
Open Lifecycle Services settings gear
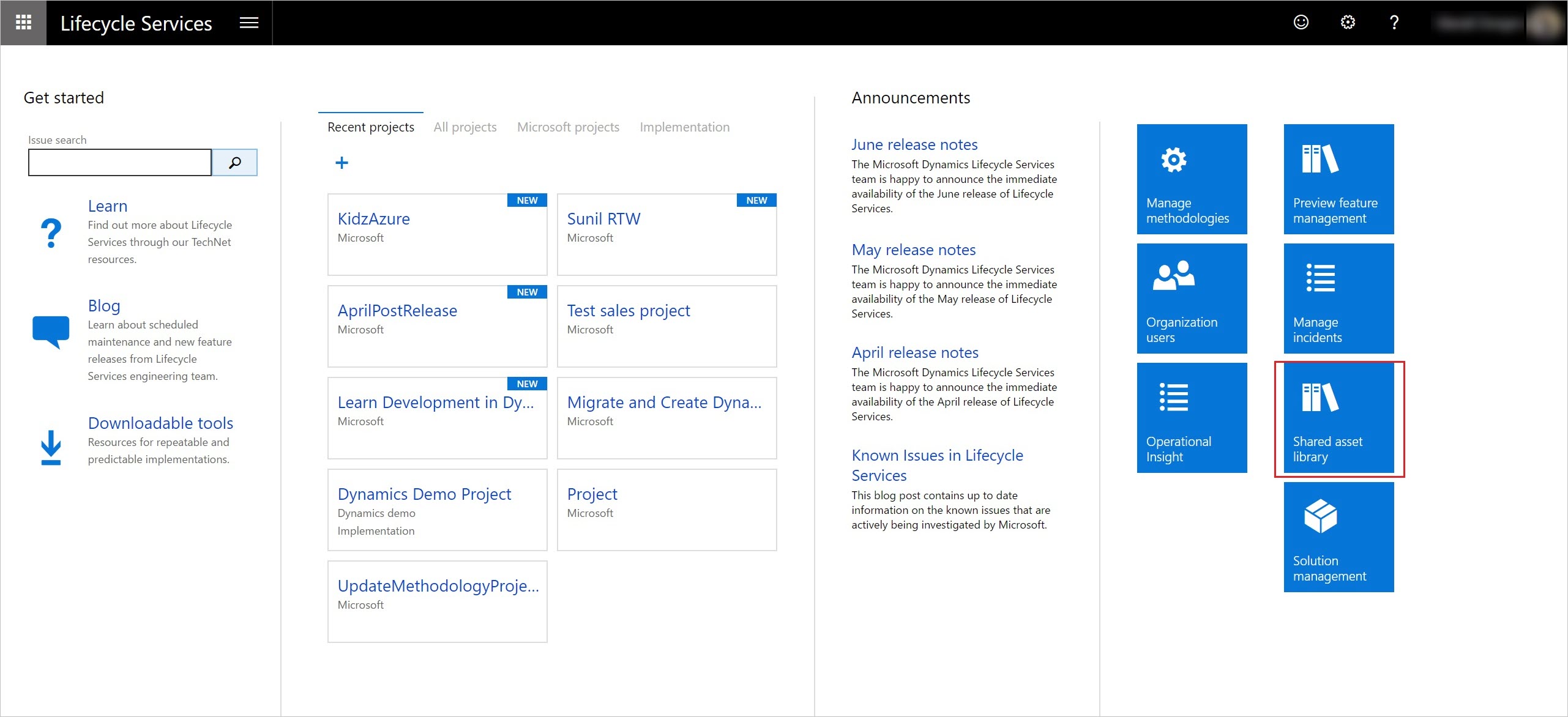coord(1348,23)
